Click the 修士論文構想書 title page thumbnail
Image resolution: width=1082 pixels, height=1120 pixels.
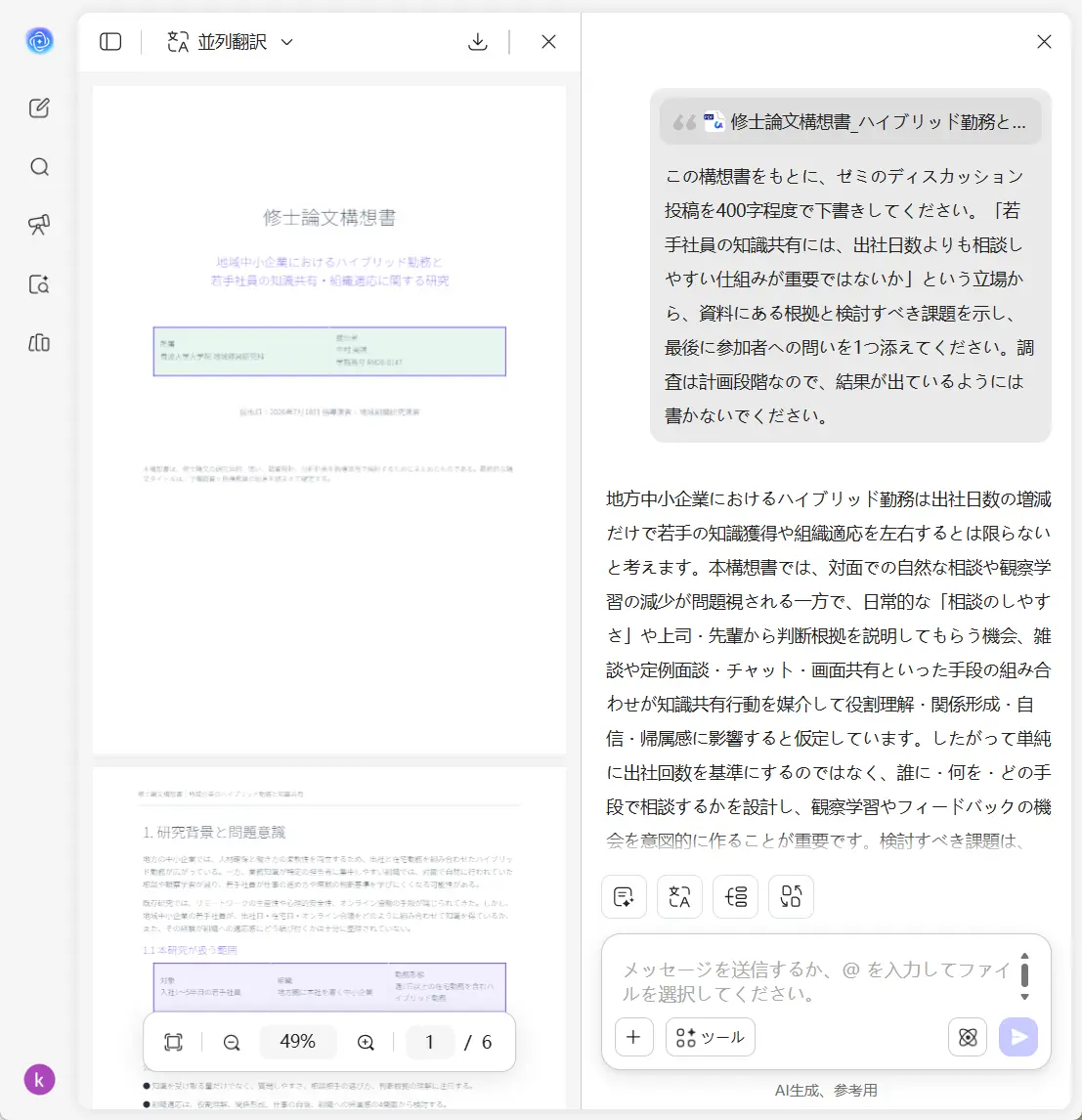pos(329,420)
